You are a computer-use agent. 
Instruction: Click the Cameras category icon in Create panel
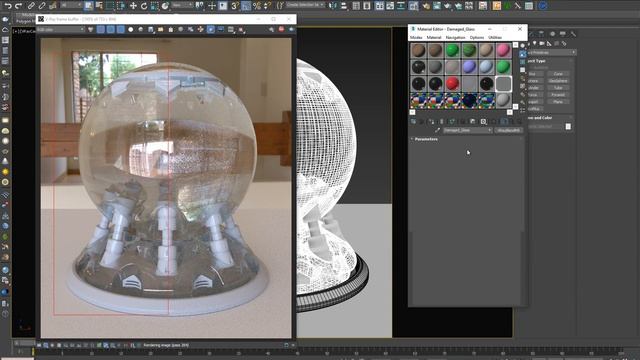542,43
